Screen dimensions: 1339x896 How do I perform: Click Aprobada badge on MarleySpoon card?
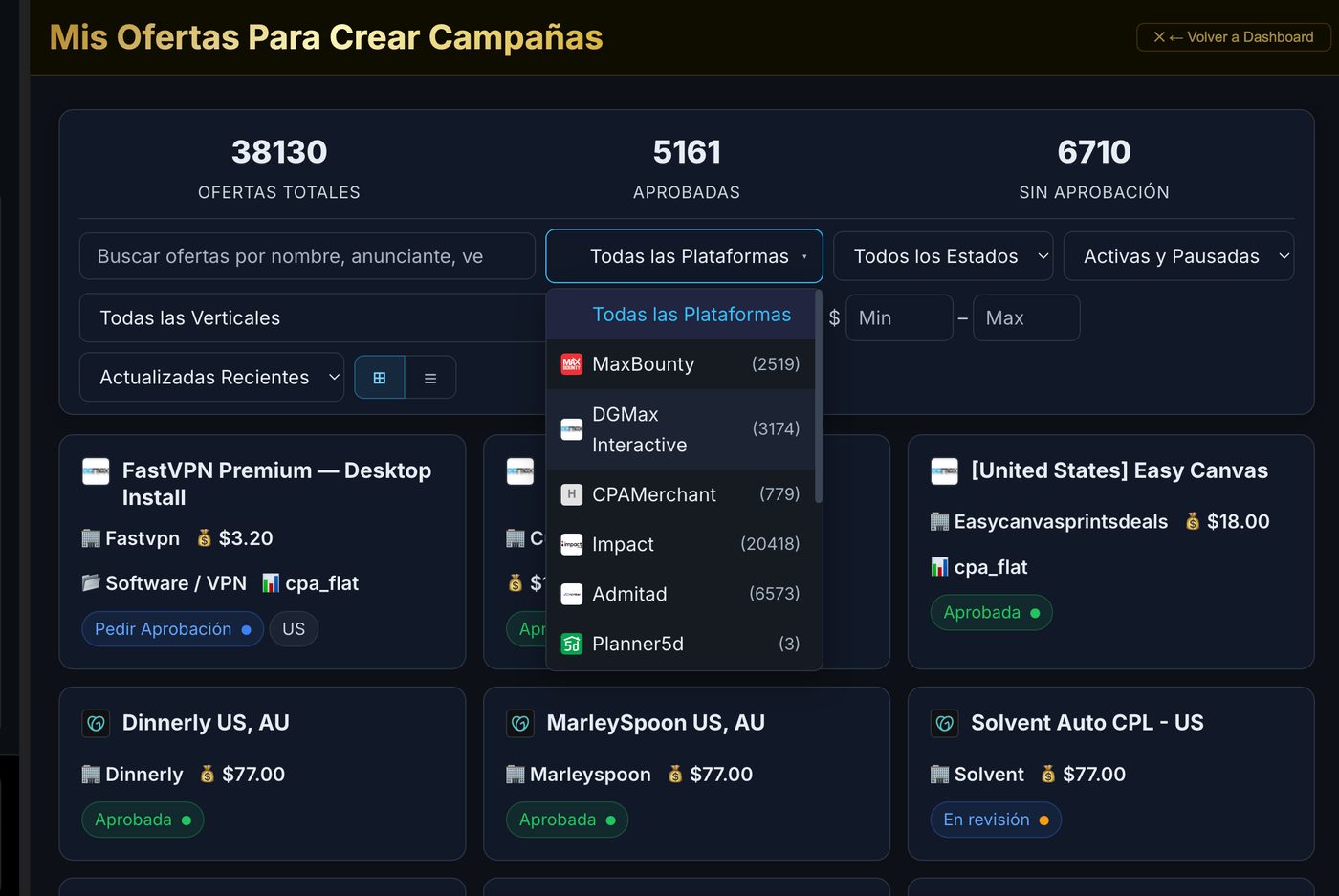pos(567,820)
